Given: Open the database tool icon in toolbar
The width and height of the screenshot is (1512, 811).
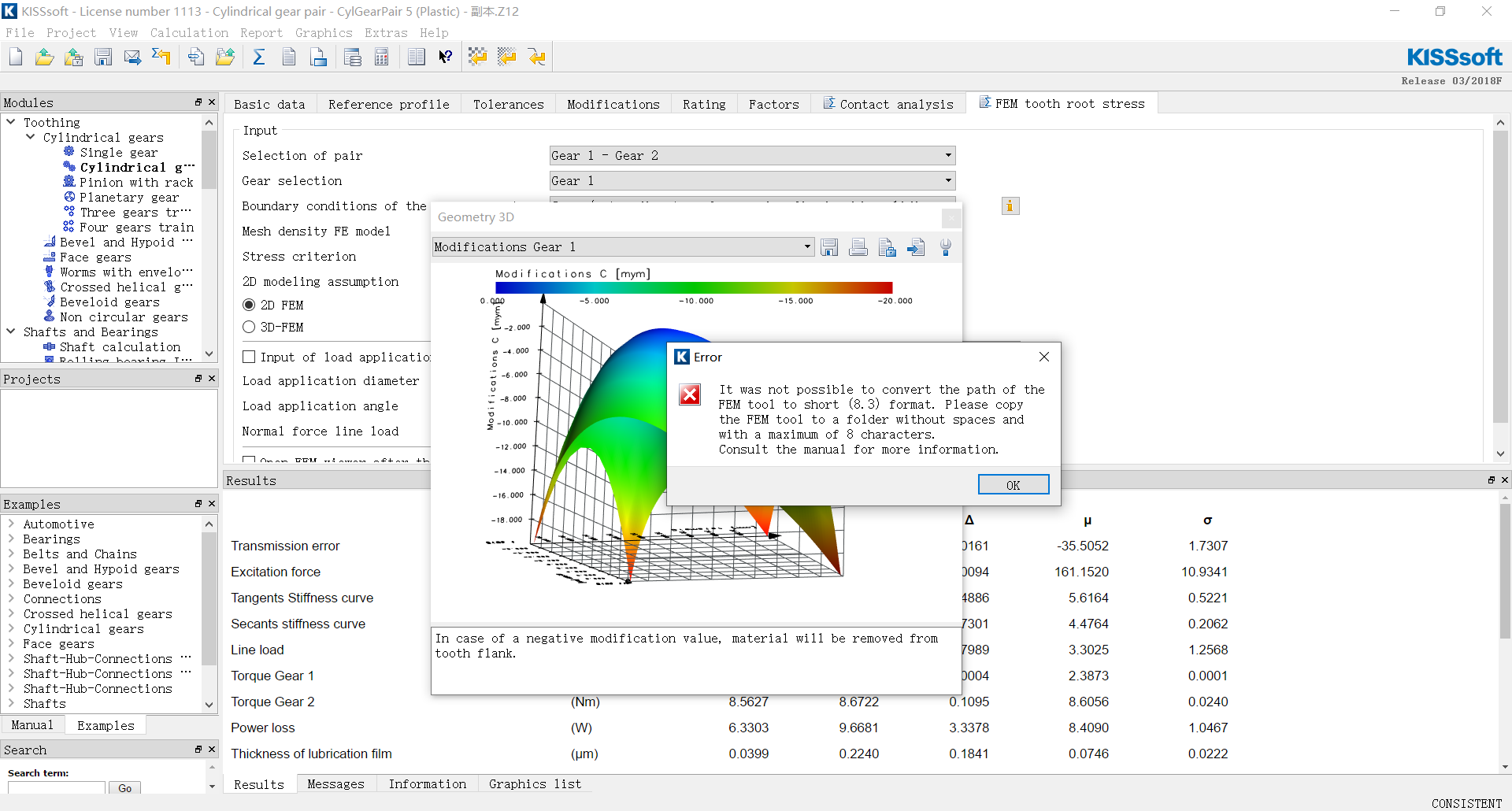Looking at the screenshot, I should click(x=353, y=57).
